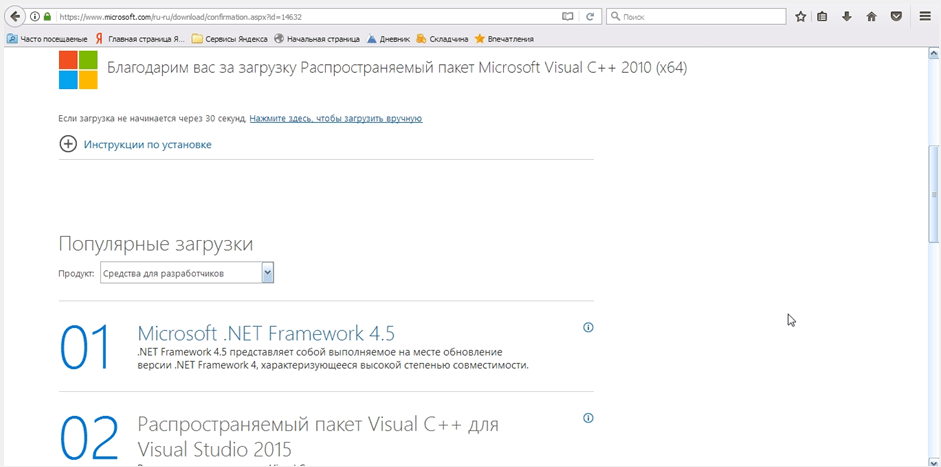This screenshot has height=467, width=941.
Task: Bookmark this page with the star icon
Action: tap(801, 17)
